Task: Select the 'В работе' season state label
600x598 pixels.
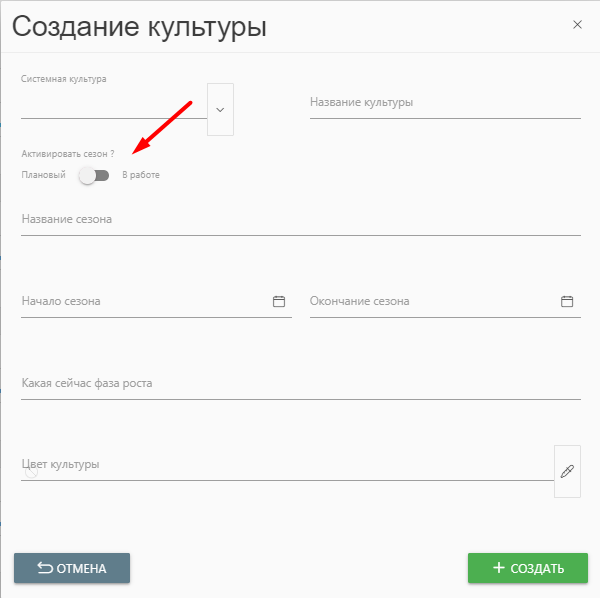Action: (x=141, y=175)
